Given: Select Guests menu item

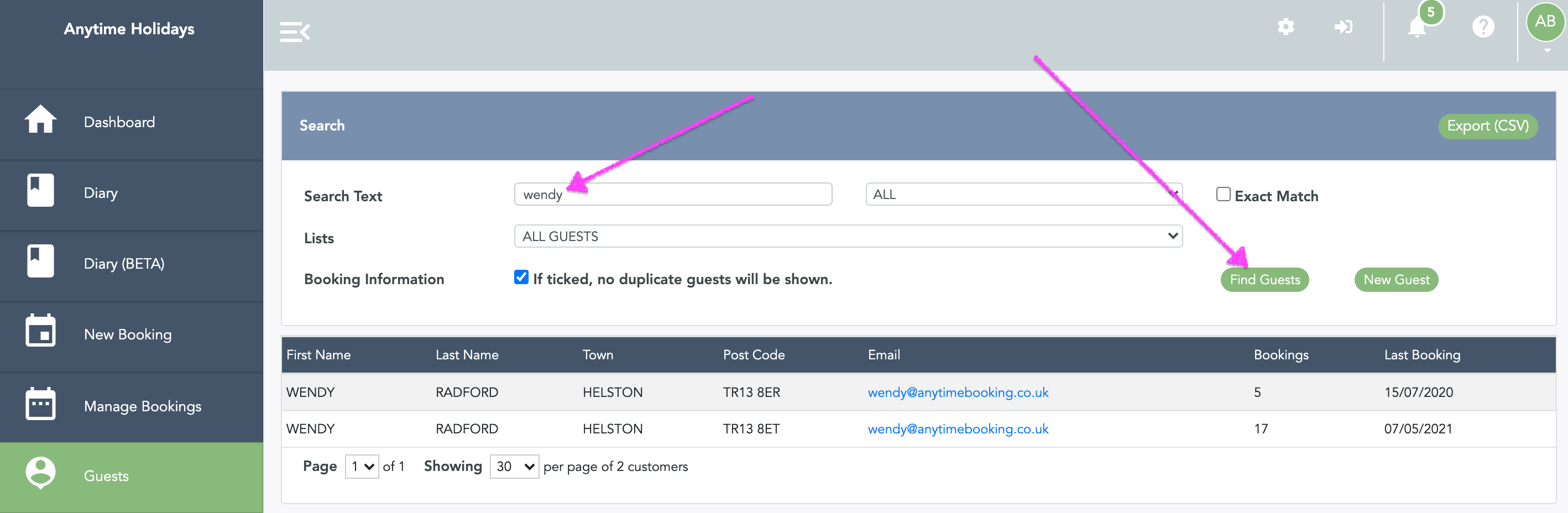Looking at the screenshot, I should pos(132,477).
